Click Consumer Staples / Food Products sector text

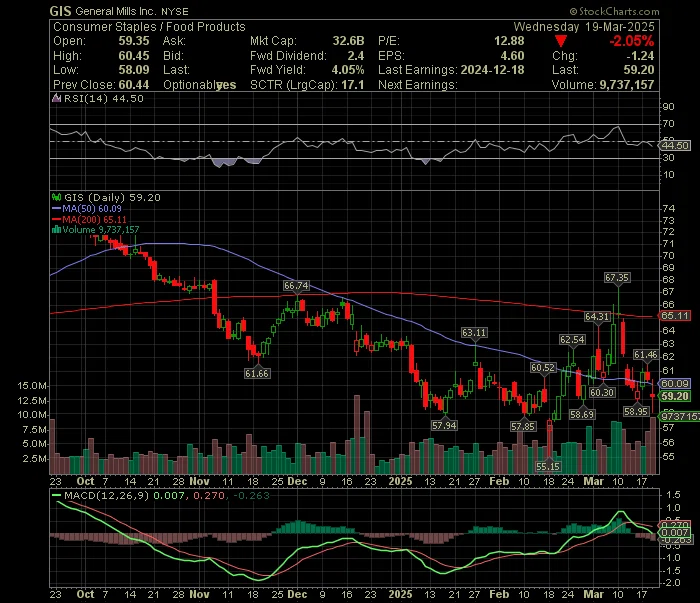point(149,27)
